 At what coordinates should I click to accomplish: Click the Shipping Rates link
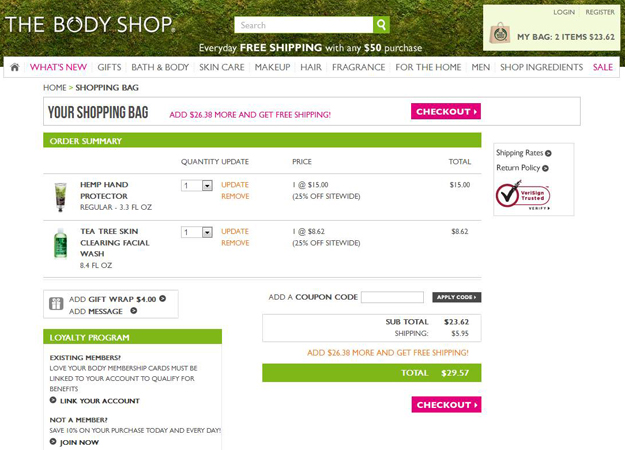(x=519, y=153)
